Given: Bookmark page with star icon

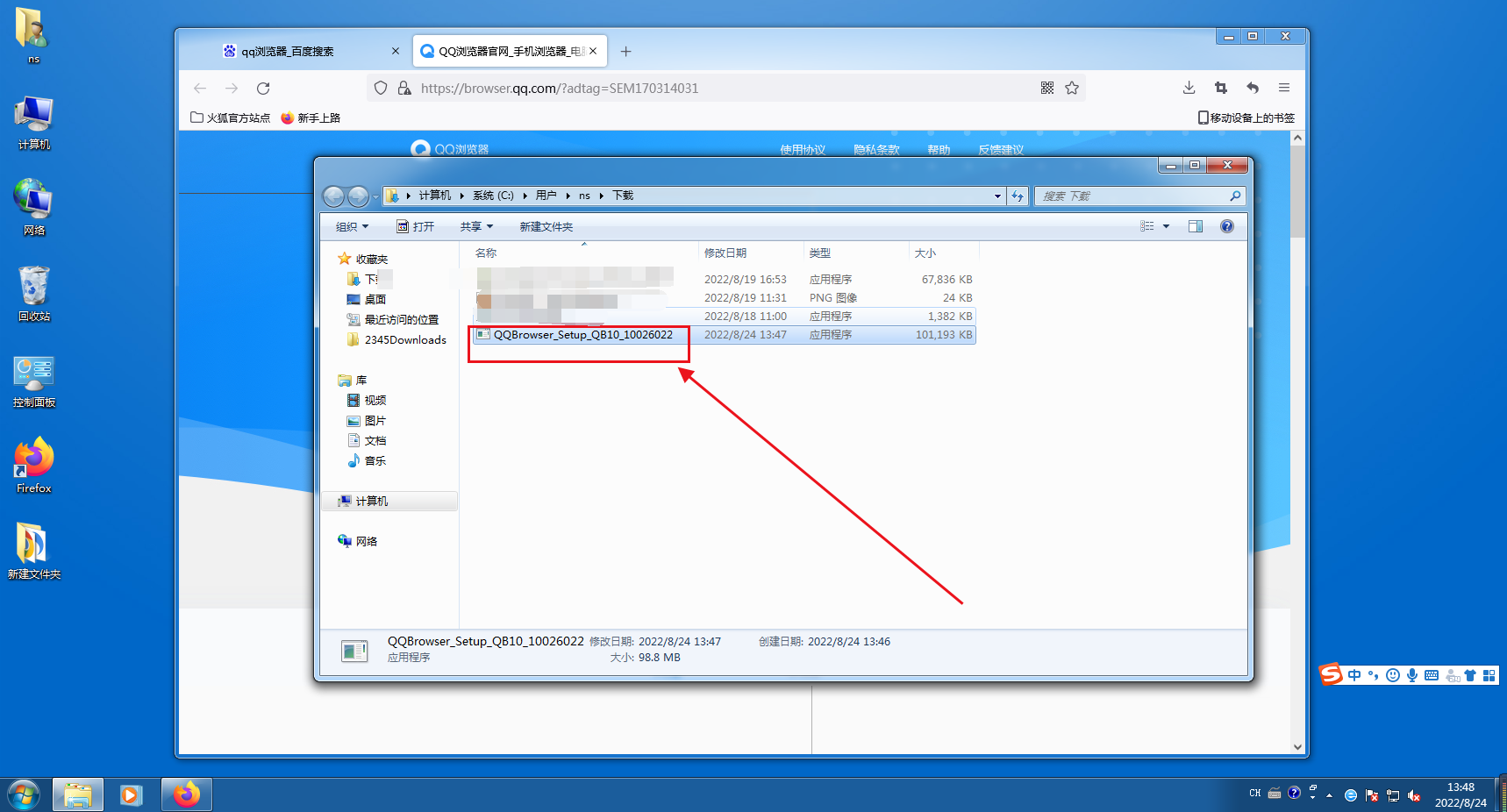Looking at the screenshot, I should click(x=1072, y=89).
